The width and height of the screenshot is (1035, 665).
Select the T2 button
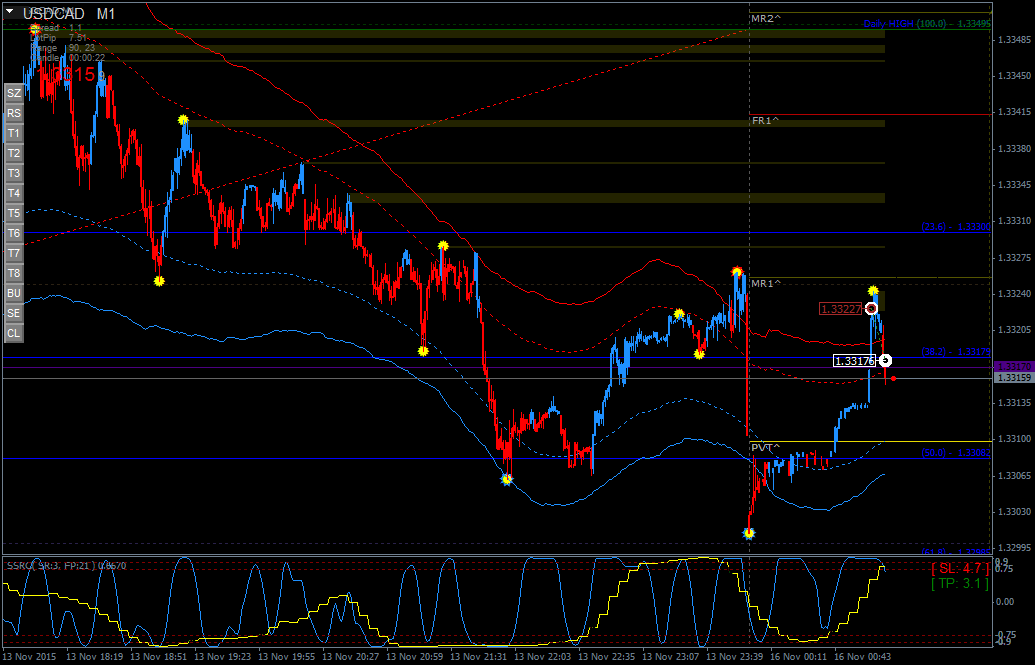point(14,153)
